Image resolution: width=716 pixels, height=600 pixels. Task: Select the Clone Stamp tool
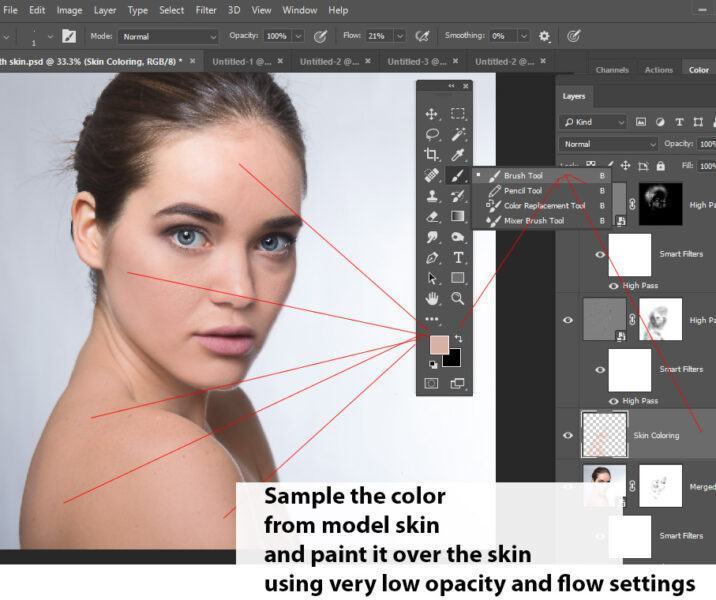pyautogui.click(x=432, y=196)
